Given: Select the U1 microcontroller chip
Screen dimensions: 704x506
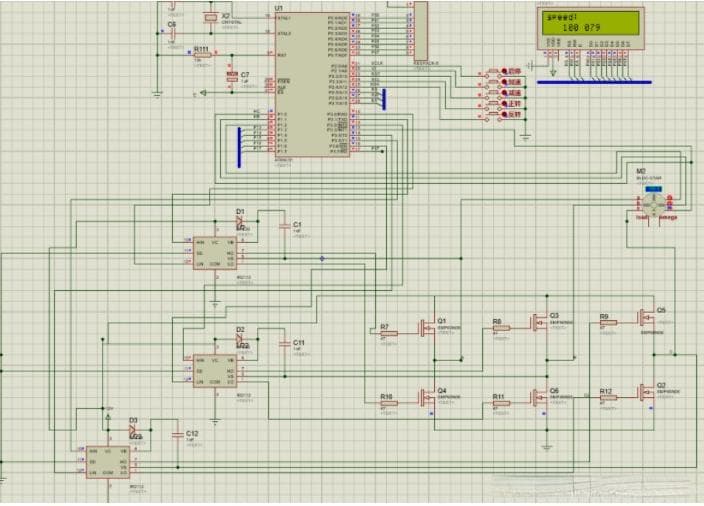Looking at the screenshot, I should pyautogui.click(x=312, y=85).
